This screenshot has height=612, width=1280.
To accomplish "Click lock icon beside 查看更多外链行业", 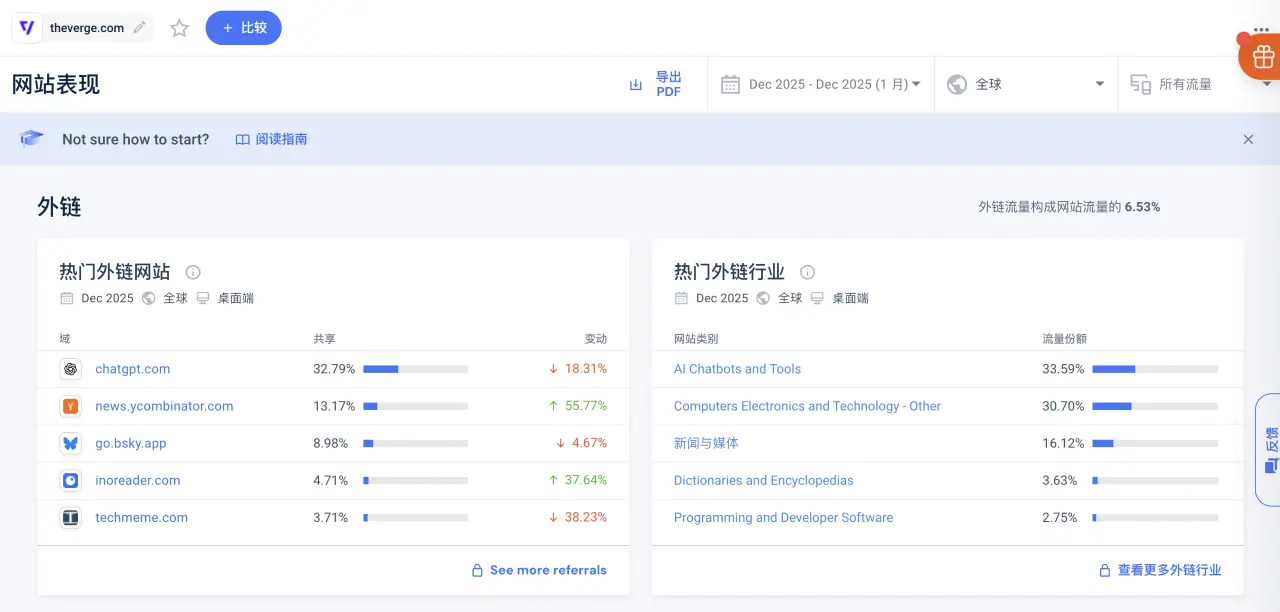I will point(1105,570).
